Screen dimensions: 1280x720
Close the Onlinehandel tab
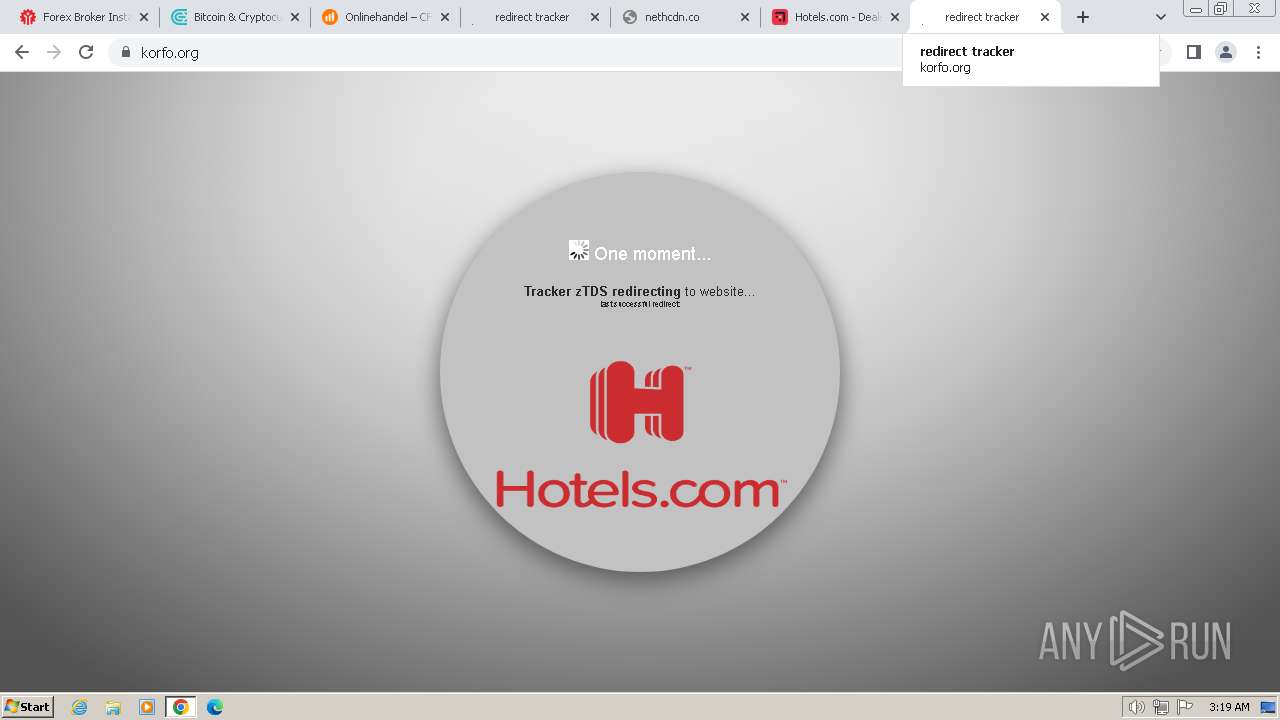tap(445, 17)
